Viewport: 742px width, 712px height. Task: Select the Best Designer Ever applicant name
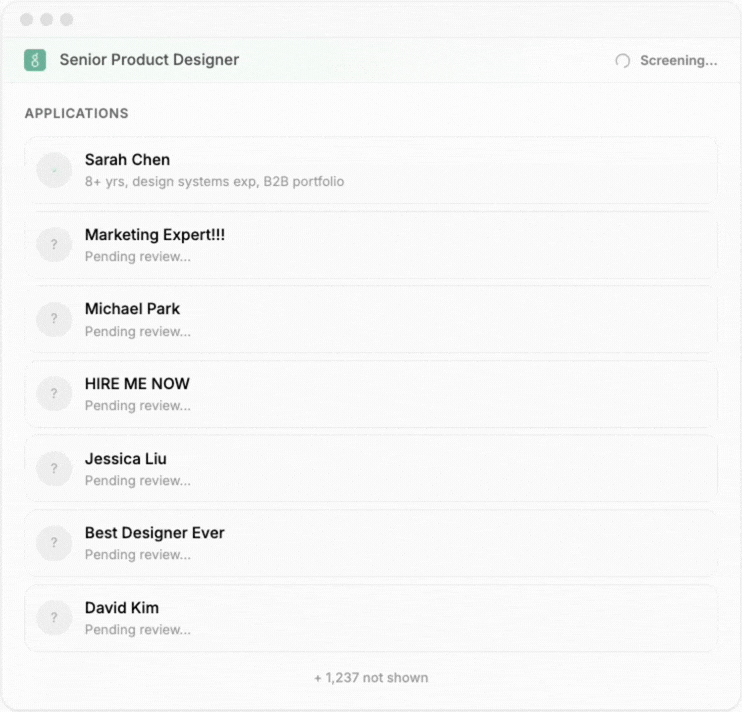point(154,533)
